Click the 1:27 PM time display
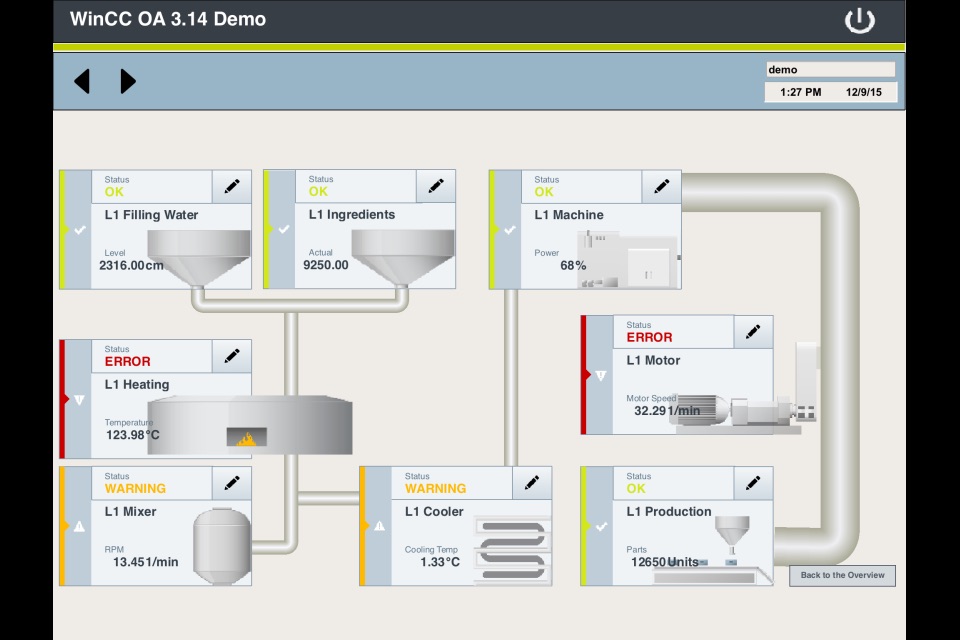 tap(800, 92)
